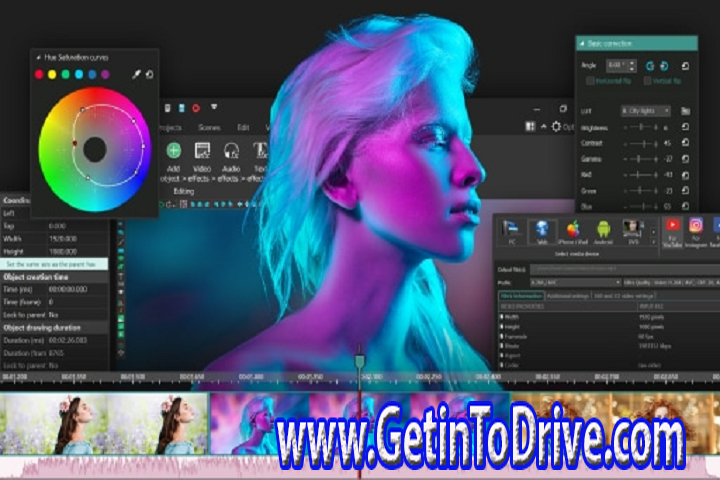Switch to 360 and 3D video settings tab
This screenshot has height=480, width=720.
[624, 296]
